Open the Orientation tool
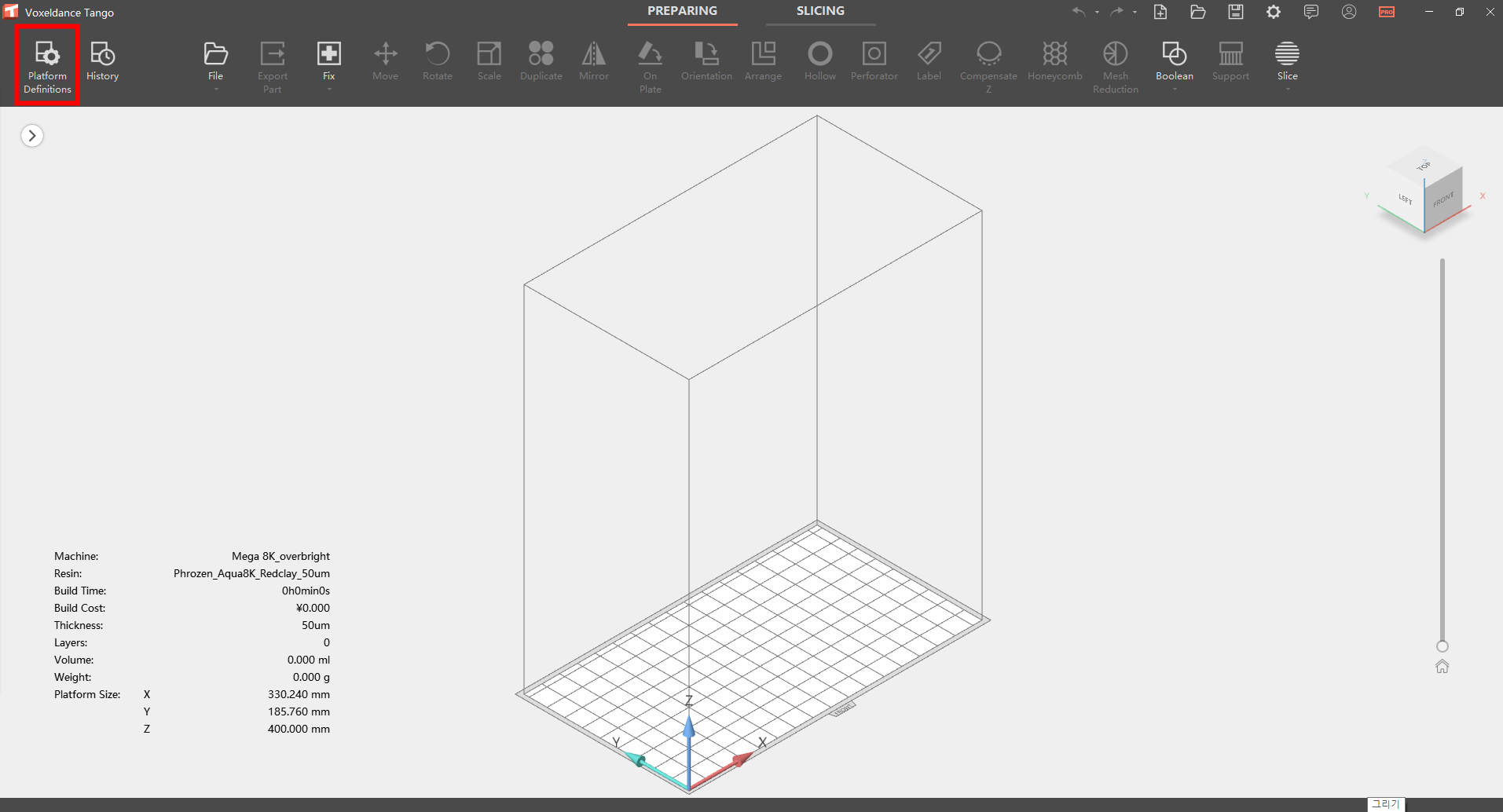1503x812 pixels. click(x=706, y=61)
